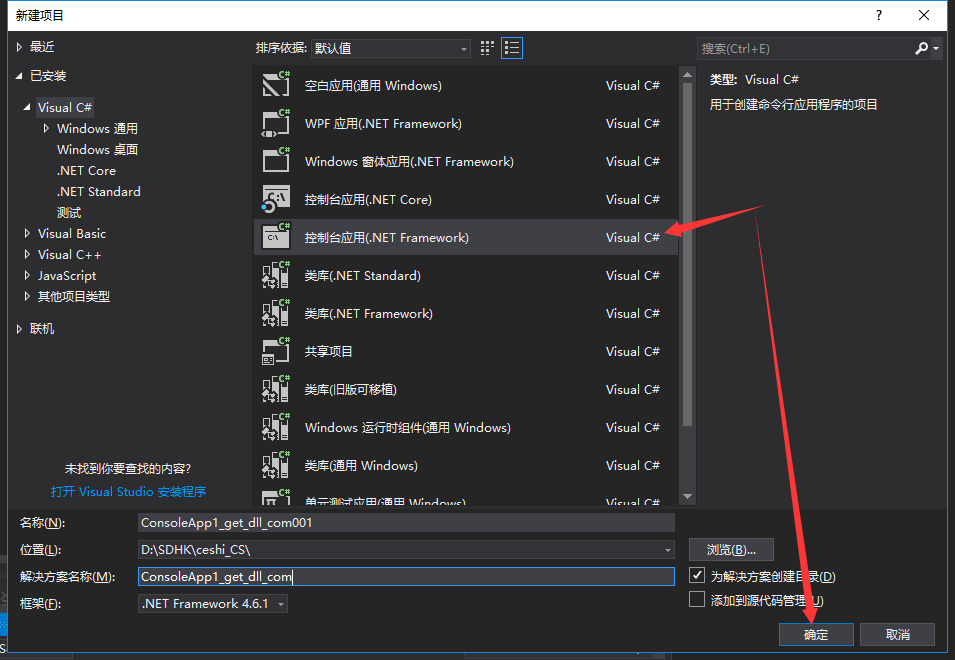Image resolution: width=955 pixels, height=660 pixels.
Task: Open the Visual Studio 安装程序 link
Action: point(128,491)
